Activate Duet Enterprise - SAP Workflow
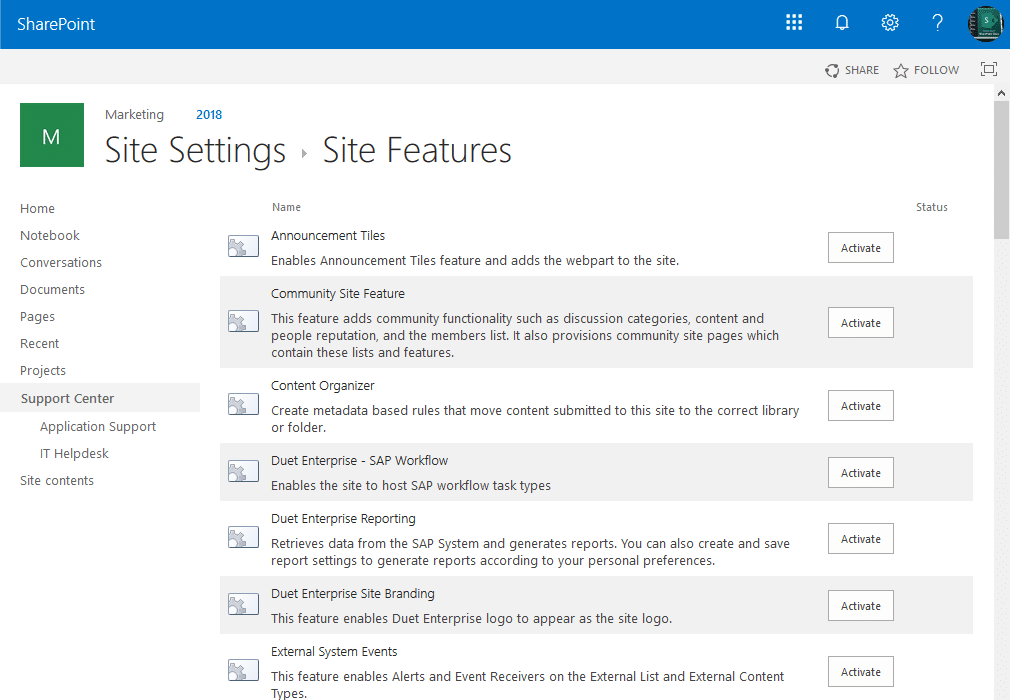1010x700 pixels. point(860,472)
